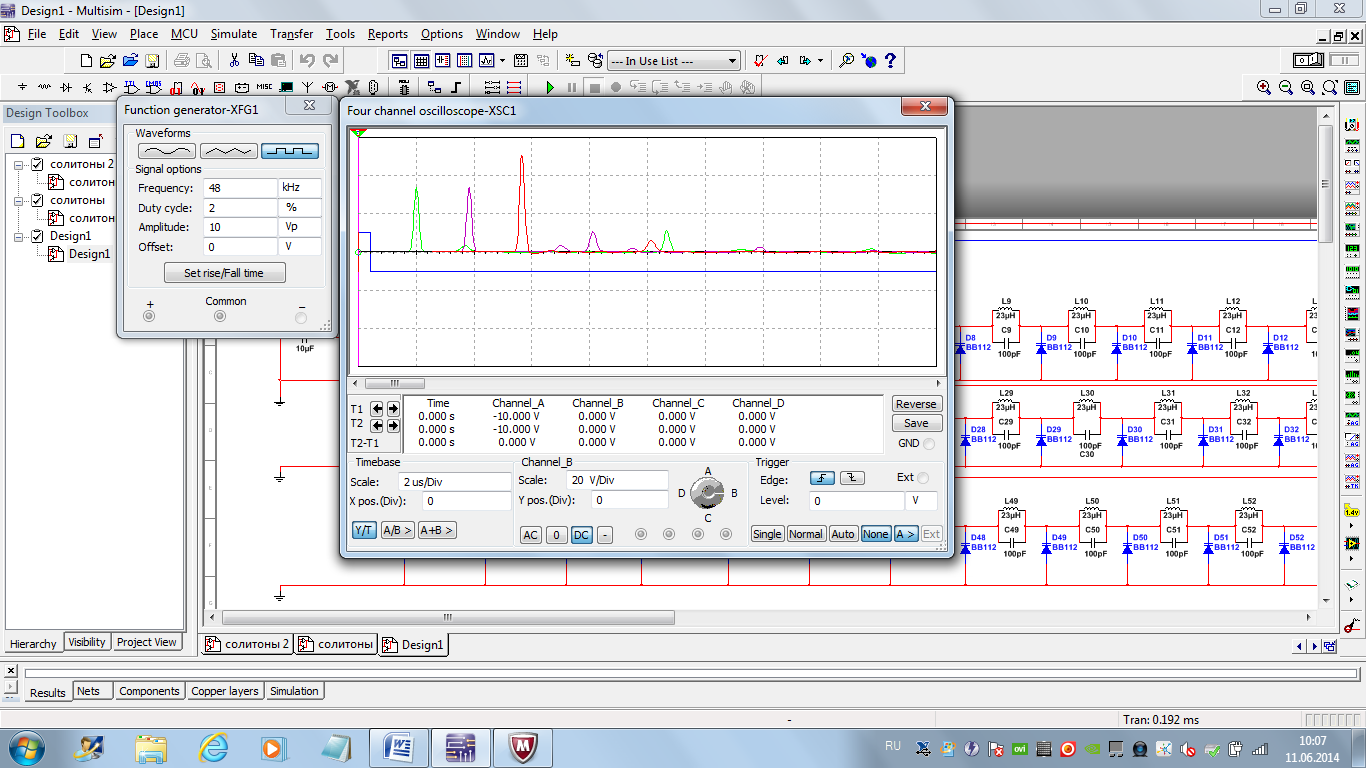Open the Reports menu
The height and width of the screenshot is (768, 1366).
tap(388, 34)
